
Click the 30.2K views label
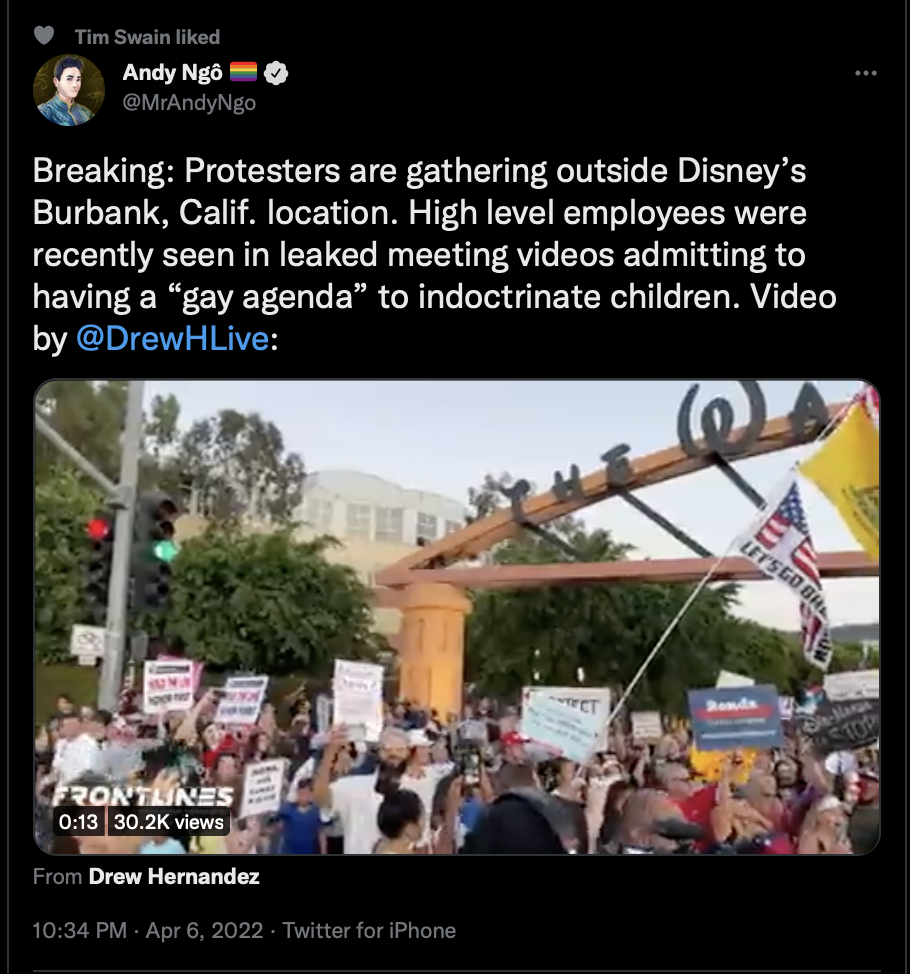(168, 822)
